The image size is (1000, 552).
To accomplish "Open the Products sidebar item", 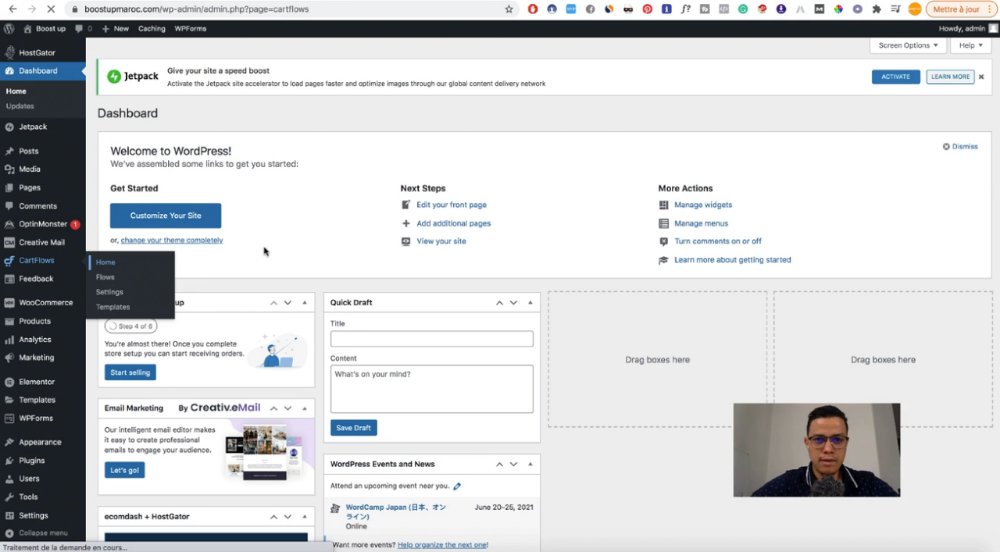I will [x=34, y=321].
